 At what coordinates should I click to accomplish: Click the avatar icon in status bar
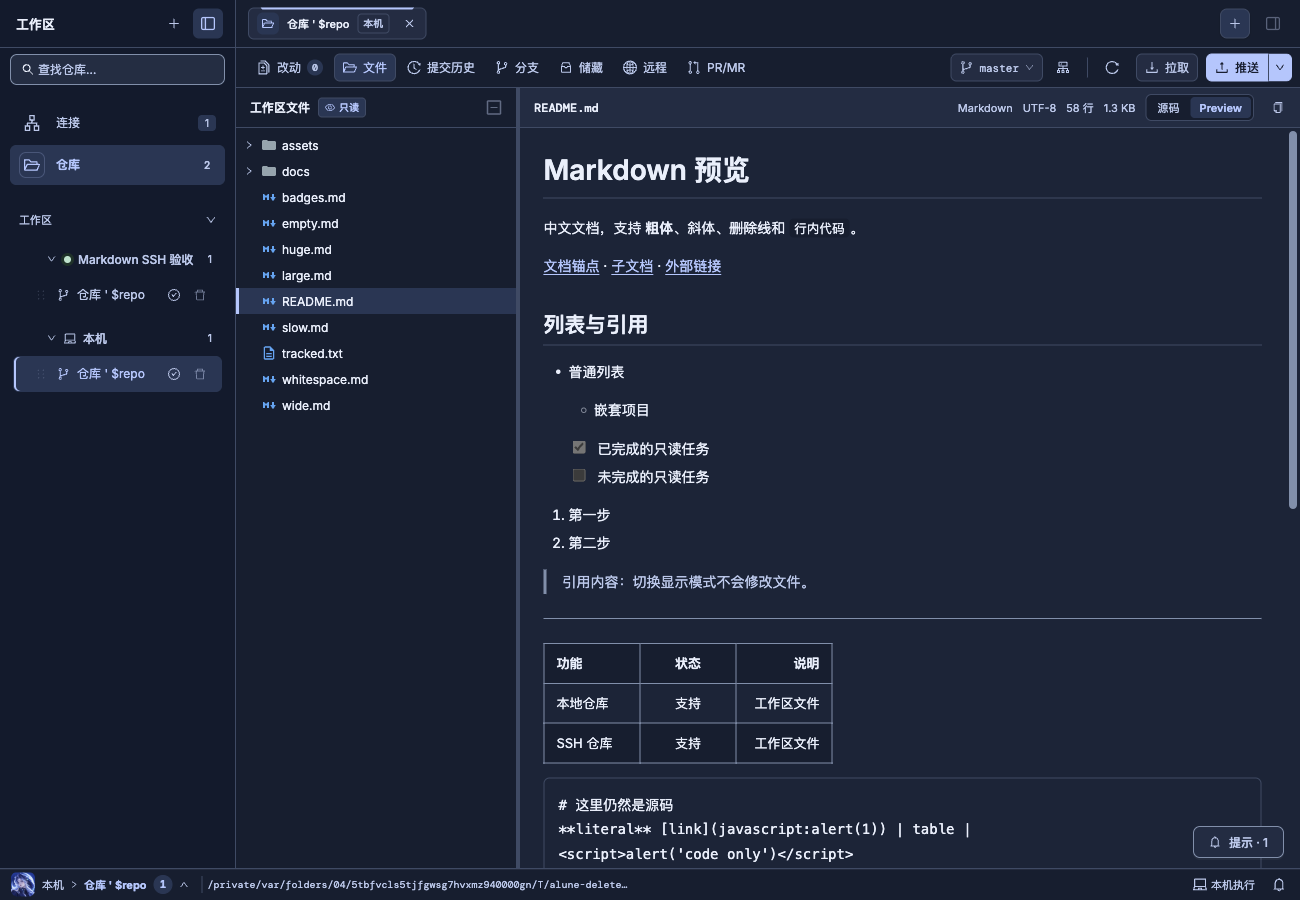(22, 884)
